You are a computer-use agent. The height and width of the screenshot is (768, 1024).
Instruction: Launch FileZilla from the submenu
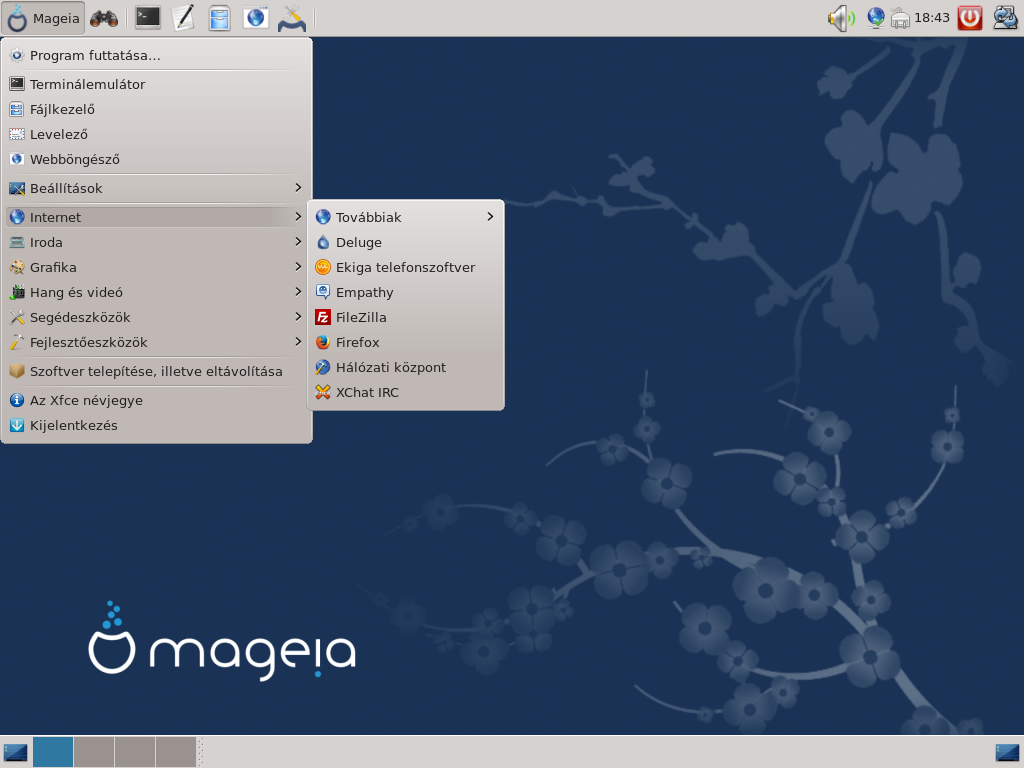coord(406,317)
